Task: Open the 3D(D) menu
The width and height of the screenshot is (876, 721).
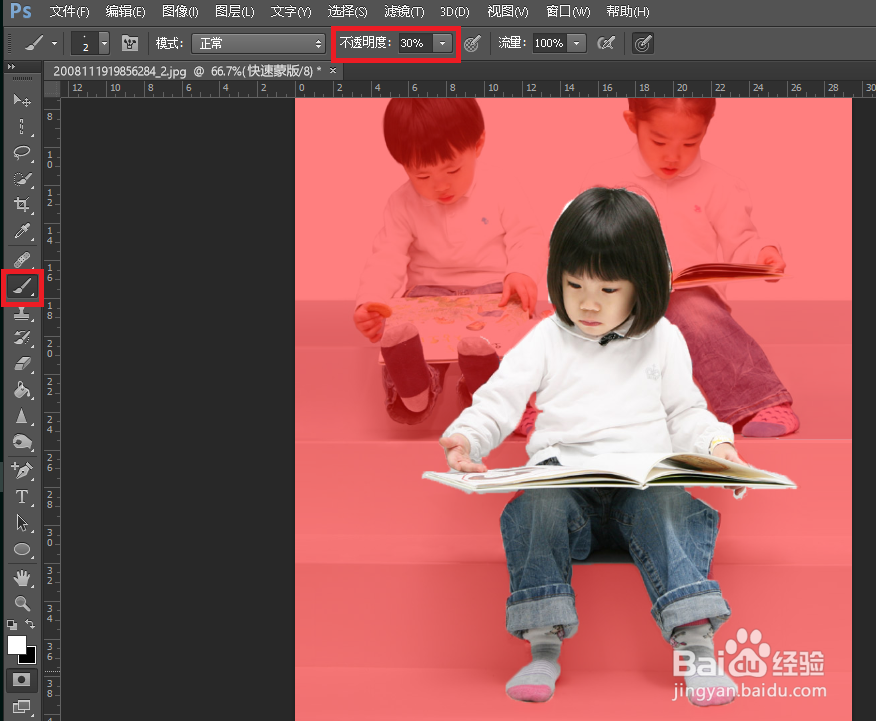Action: [454, 11]
